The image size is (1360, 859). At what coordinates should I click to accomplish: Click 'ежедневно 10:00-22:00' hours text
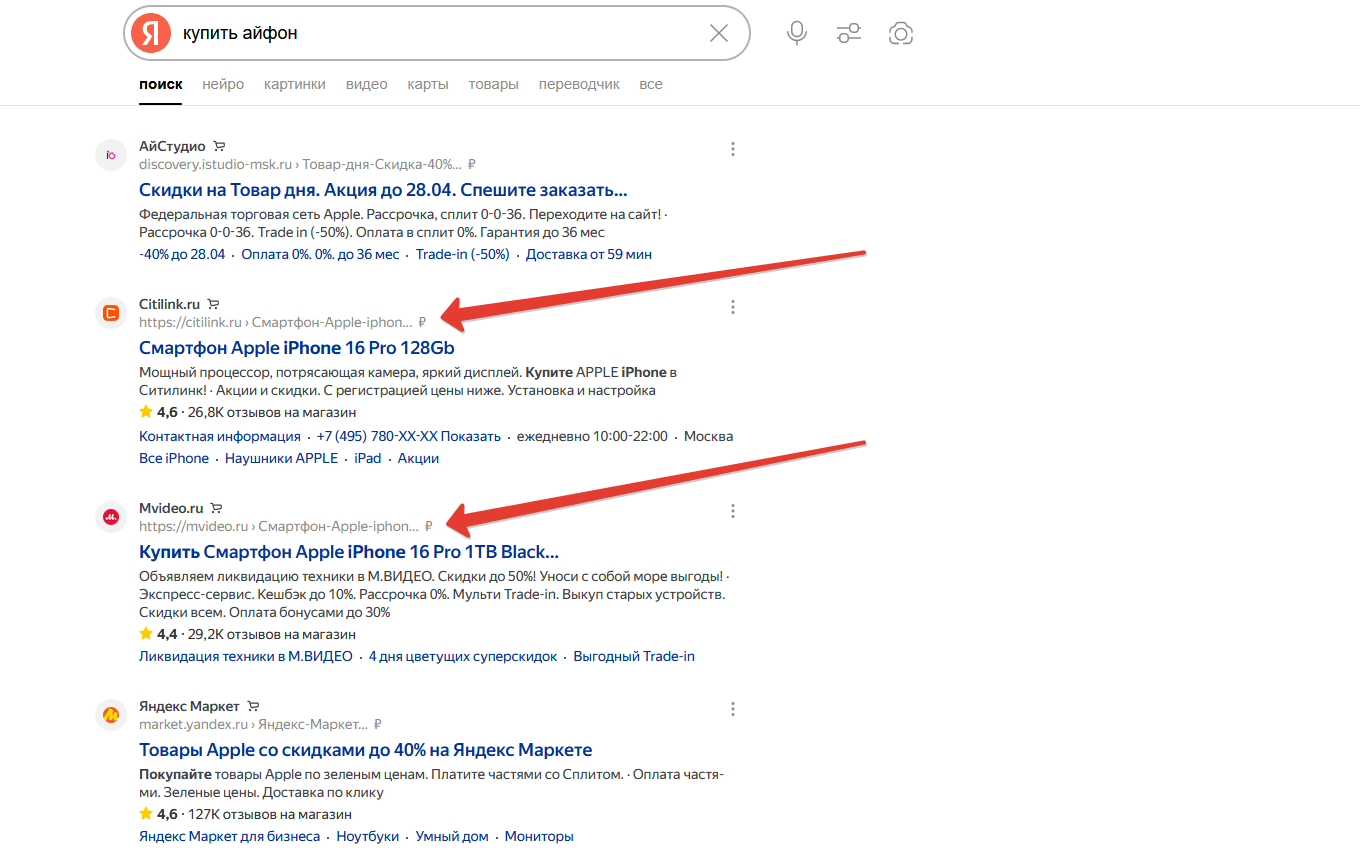(592, 436)
